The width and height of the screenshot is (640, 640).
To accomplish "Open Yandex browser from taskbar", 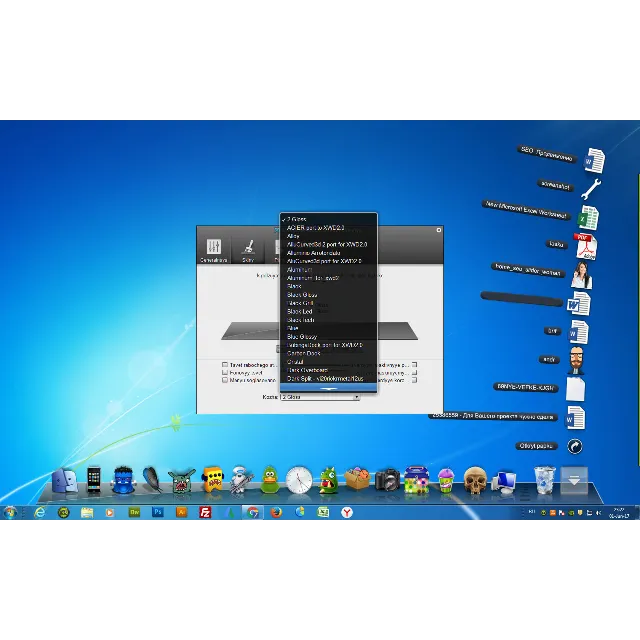I will point(347,512).
